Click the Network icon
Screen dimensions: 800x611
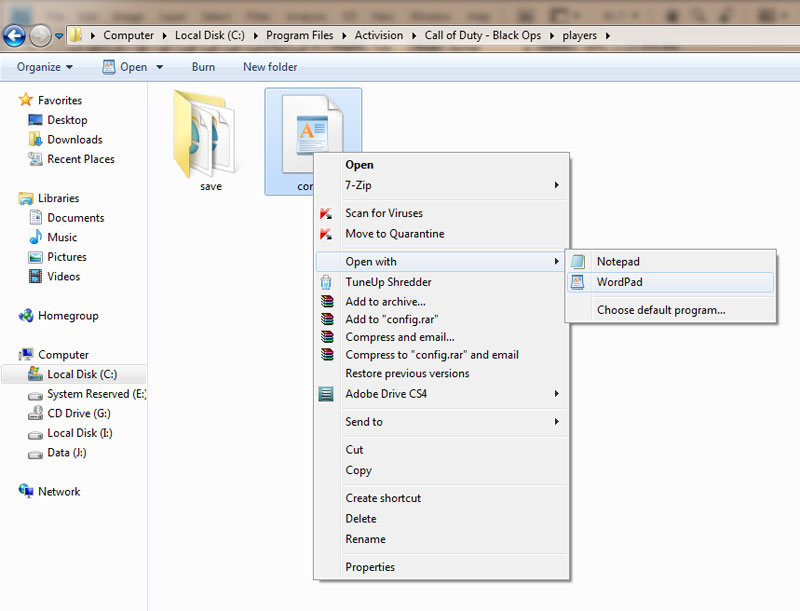26,491
